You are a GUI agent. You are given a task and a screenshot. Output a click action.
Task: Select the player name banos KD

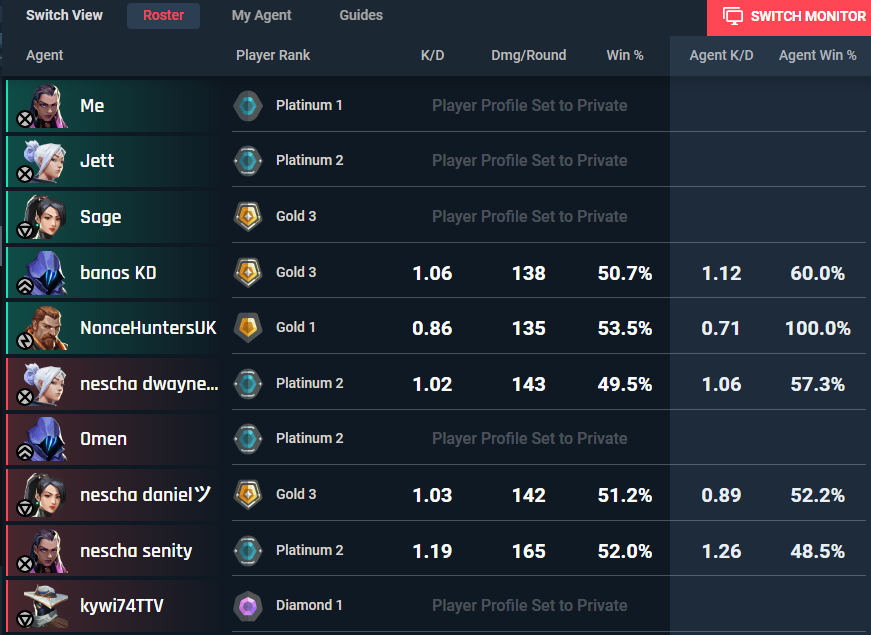(118, 273)
